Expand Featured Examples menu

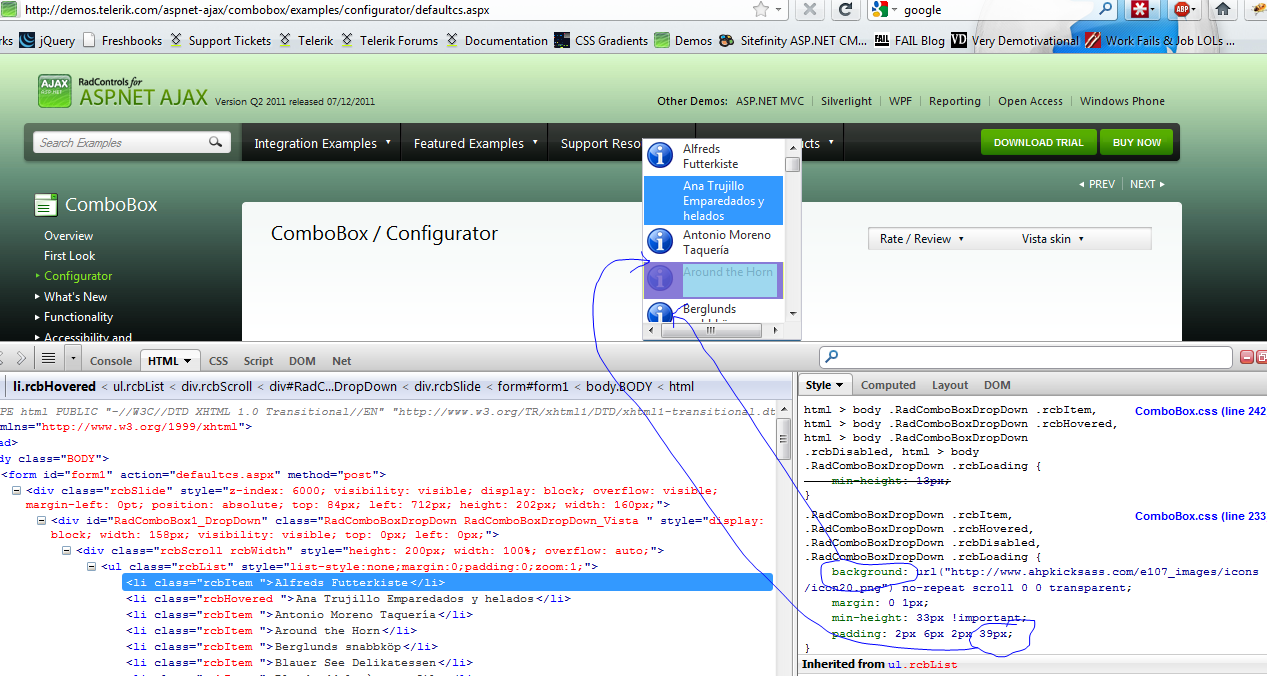coord(535,143)
